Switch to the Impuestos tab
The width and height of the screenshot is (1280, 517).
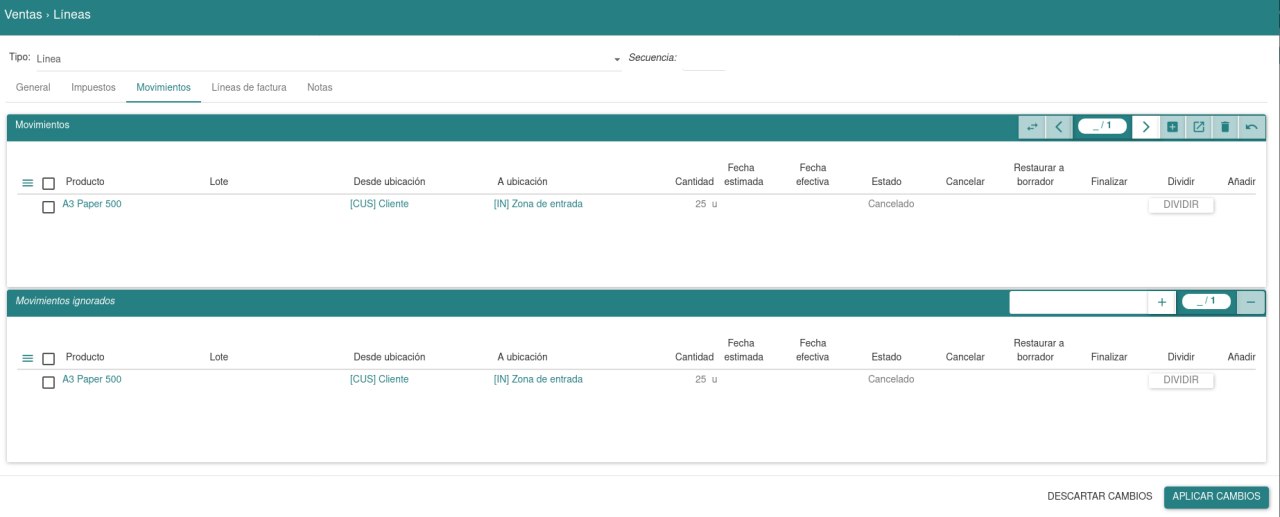[x=93, y=88]
